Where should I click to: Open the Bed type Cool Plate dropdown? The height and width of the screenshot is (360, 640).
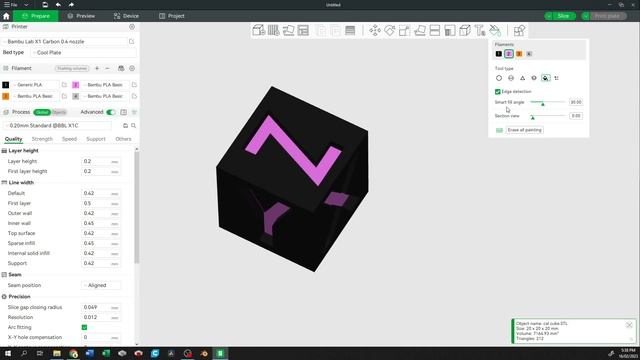tap(83, 53)
